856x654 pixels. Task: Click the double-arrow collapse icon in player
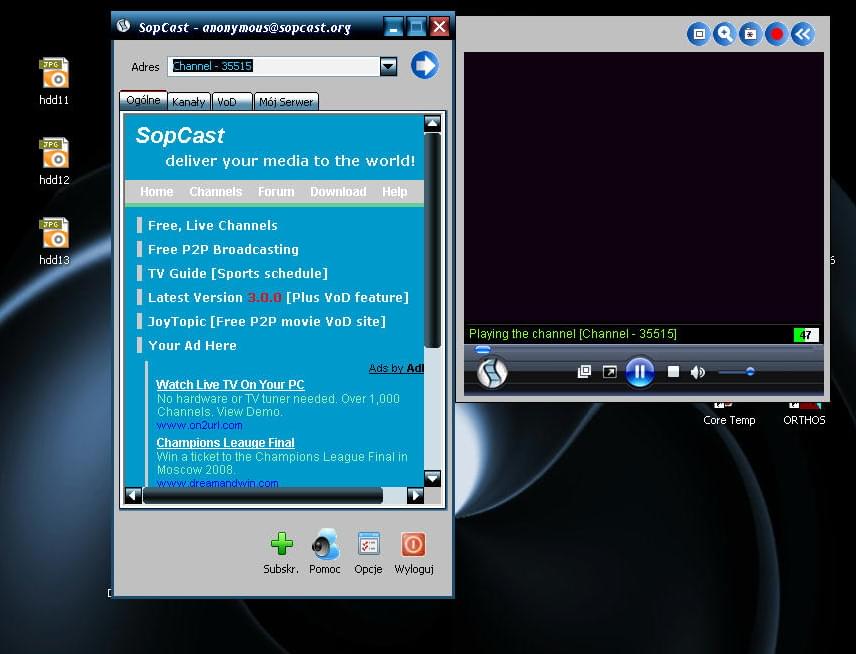pyautogui.click(x=802, y=34)
